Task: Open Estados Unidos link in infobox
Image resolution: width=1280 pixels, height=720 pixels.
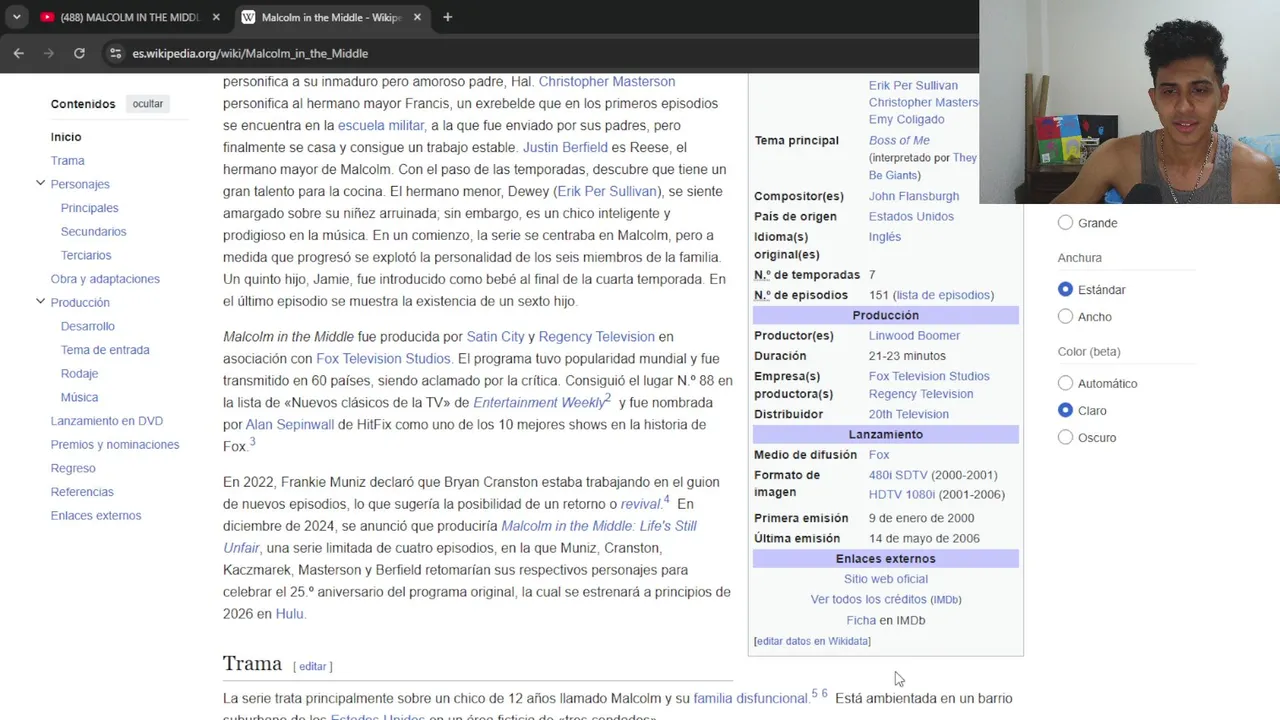Action: [911, 217]
